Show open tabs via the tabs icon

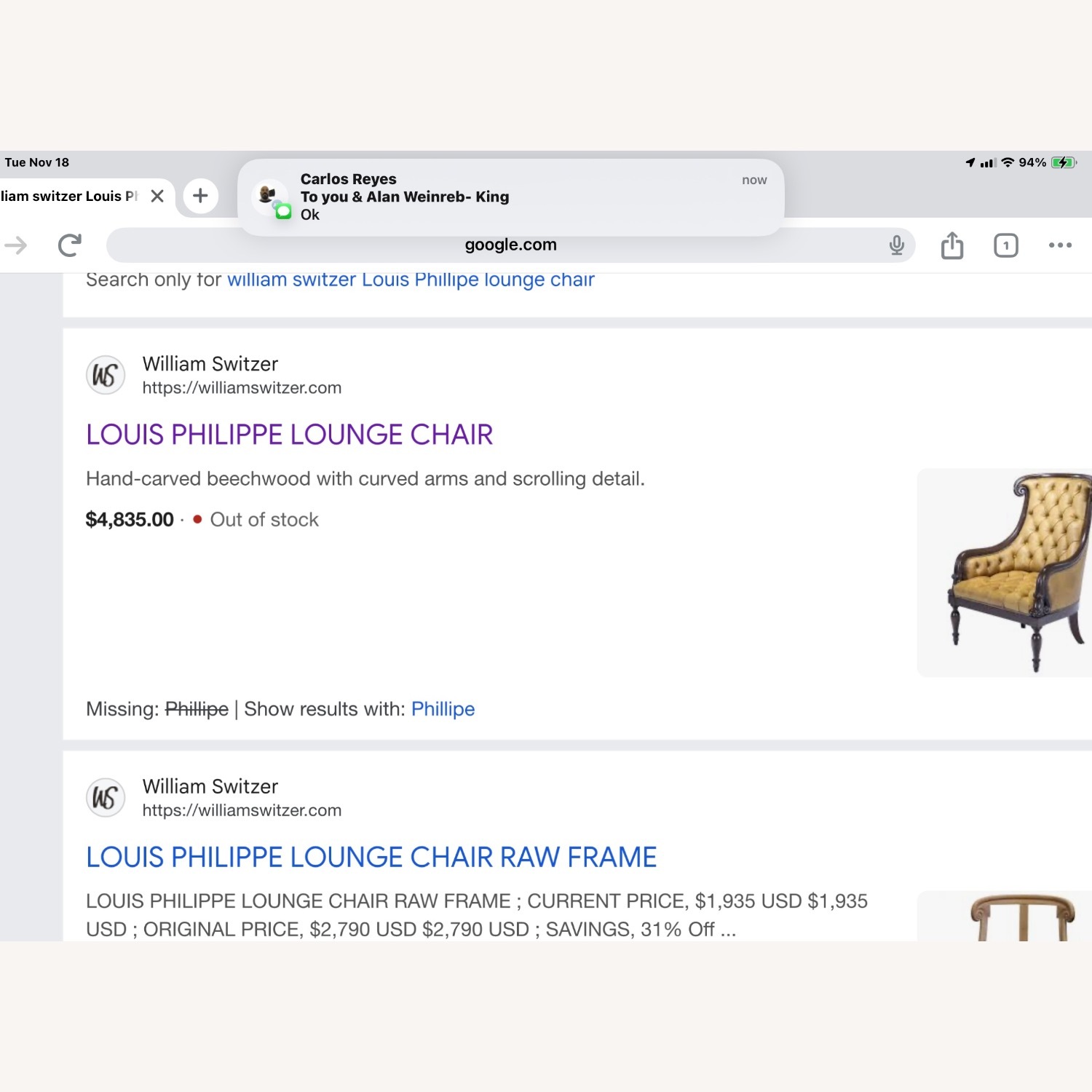(x=1005, y=245)
